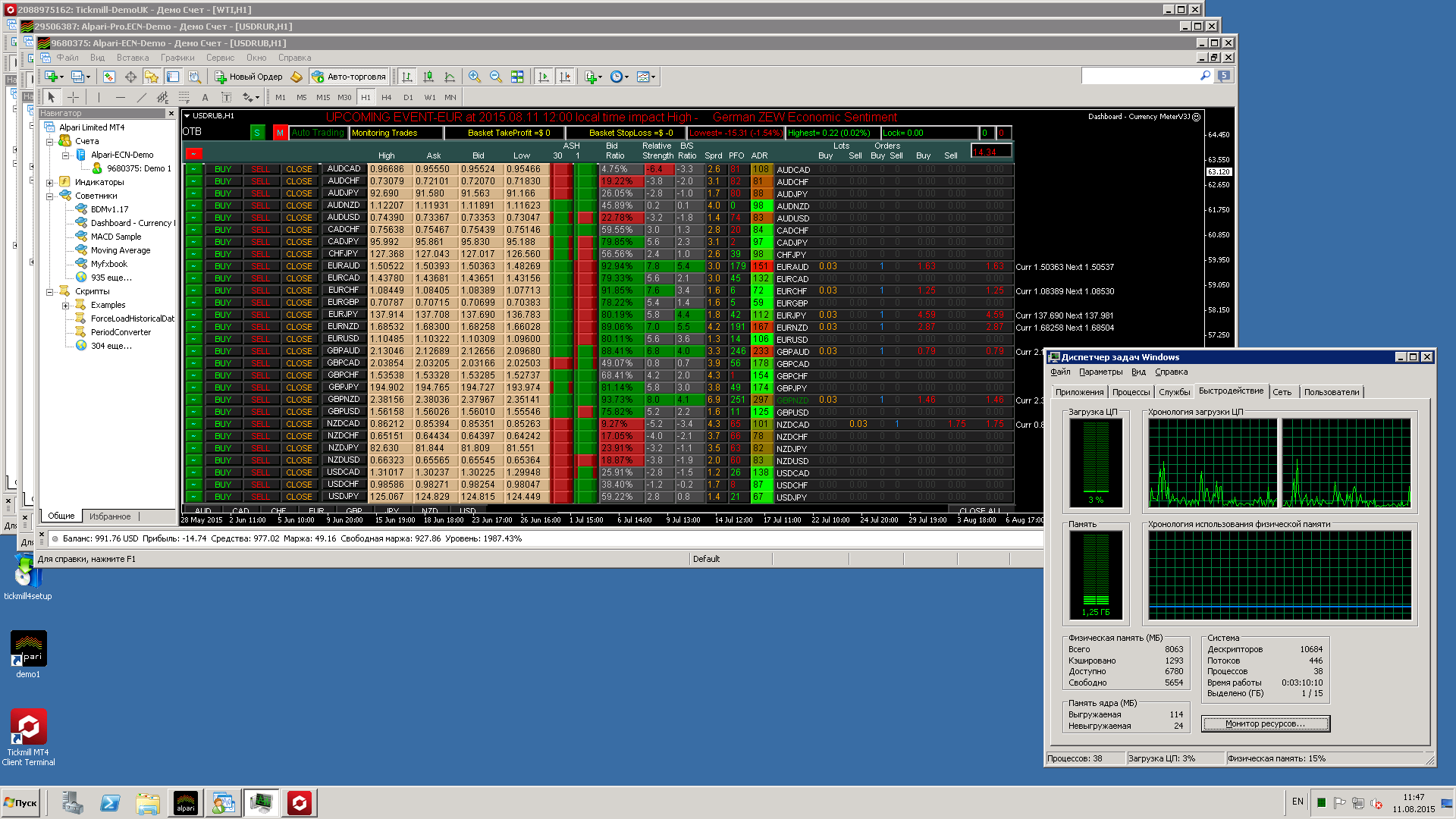Image resolution: width=1456 pixels, height=819 pixels.
Task: Click the zoom in magnifier icon
Action: point(475,77)
